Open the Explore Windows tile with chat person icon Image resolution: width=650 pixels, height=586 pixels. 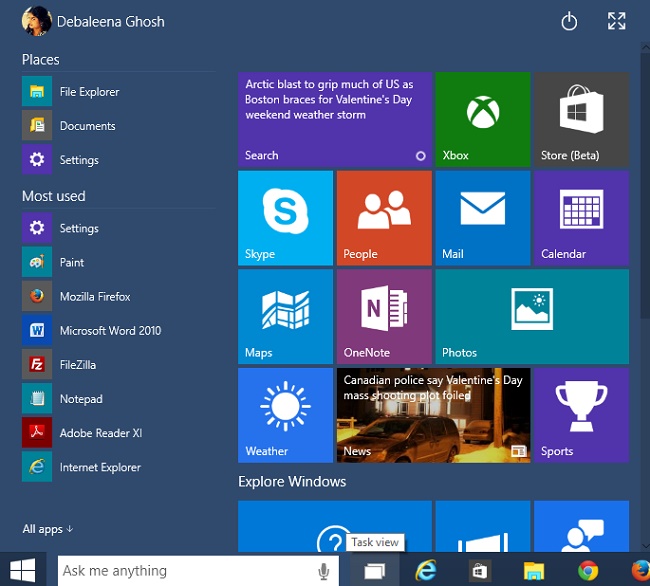(581, 526)
